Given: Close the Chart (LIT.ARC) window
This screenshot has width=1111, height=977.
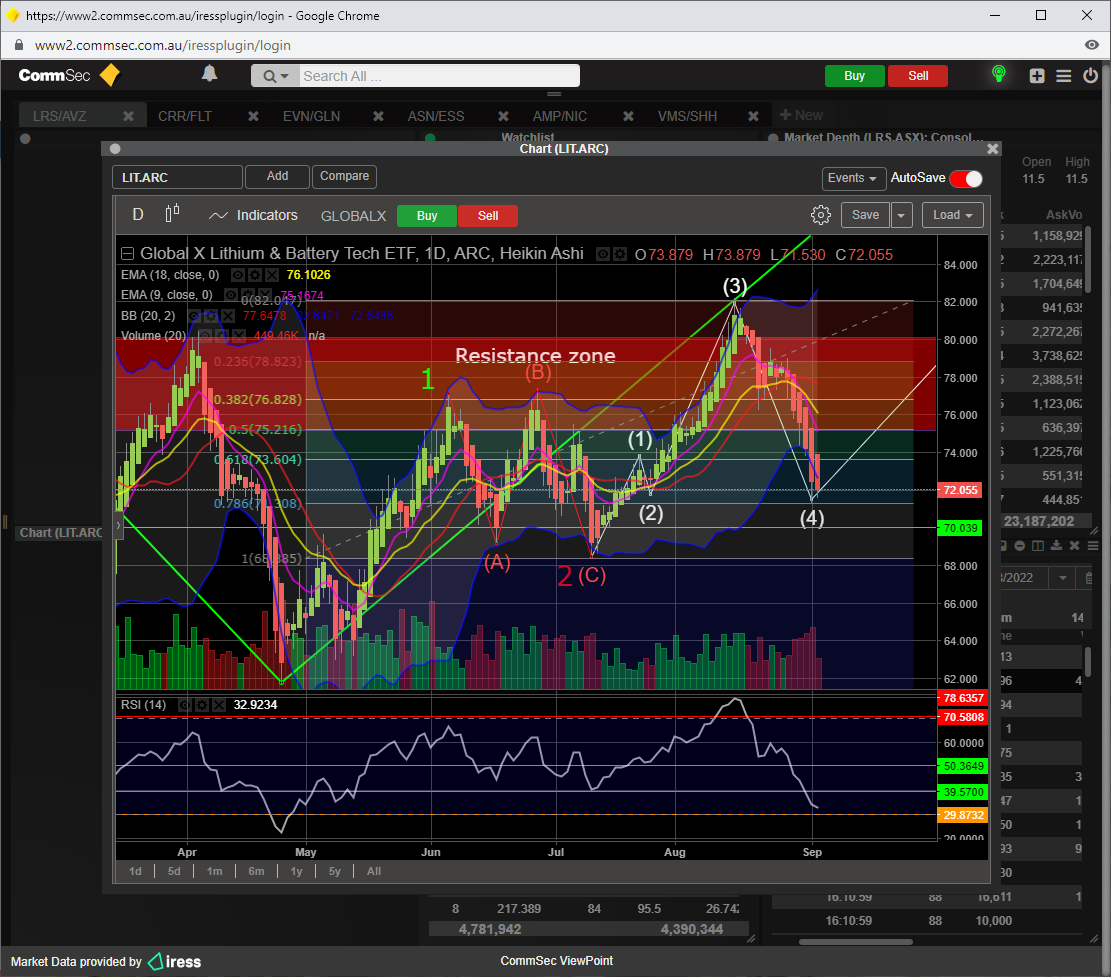Looking at the screenshot, I should (x=993, y=149).
